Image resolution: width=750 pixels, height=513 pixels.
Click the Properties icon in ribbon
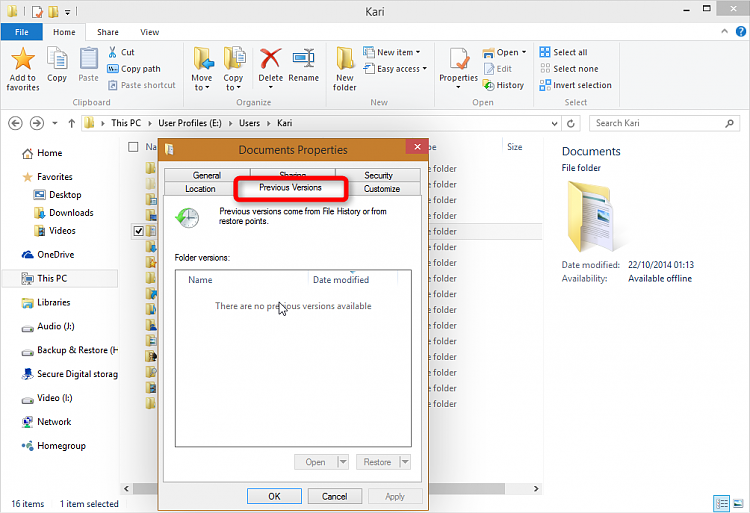459,59
